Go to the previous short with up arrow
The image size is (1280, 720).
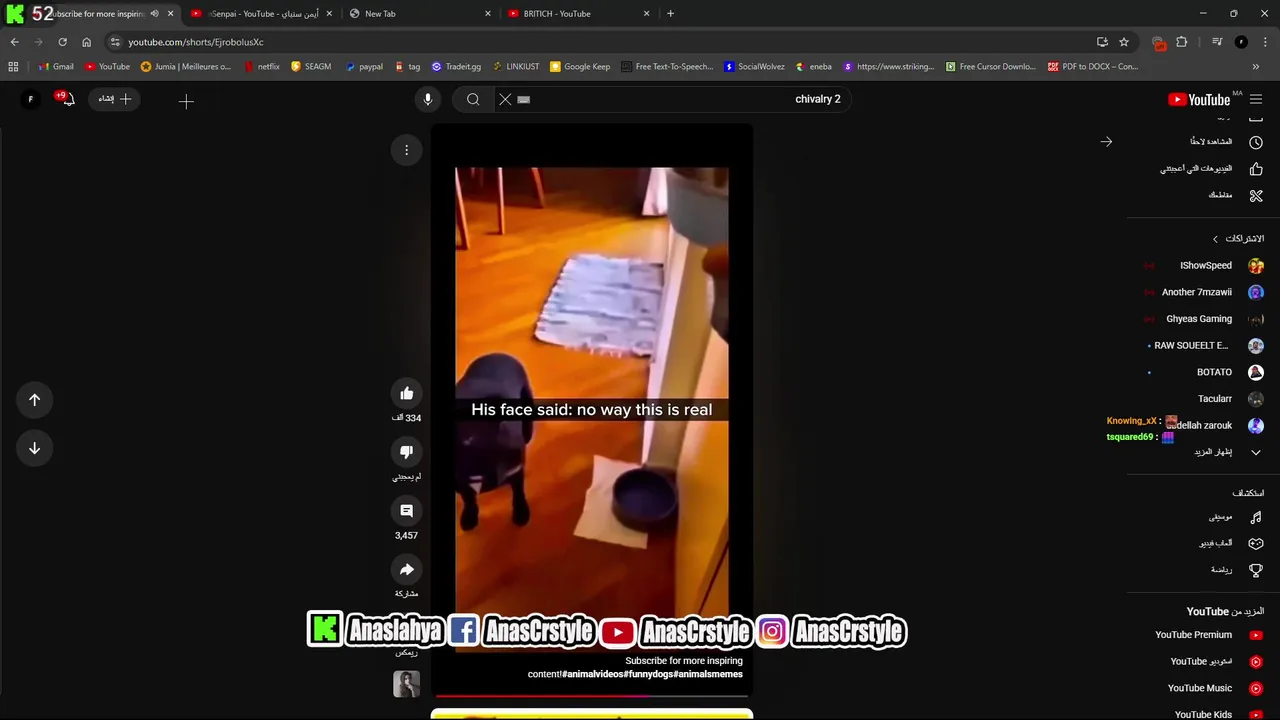point(34,400)
